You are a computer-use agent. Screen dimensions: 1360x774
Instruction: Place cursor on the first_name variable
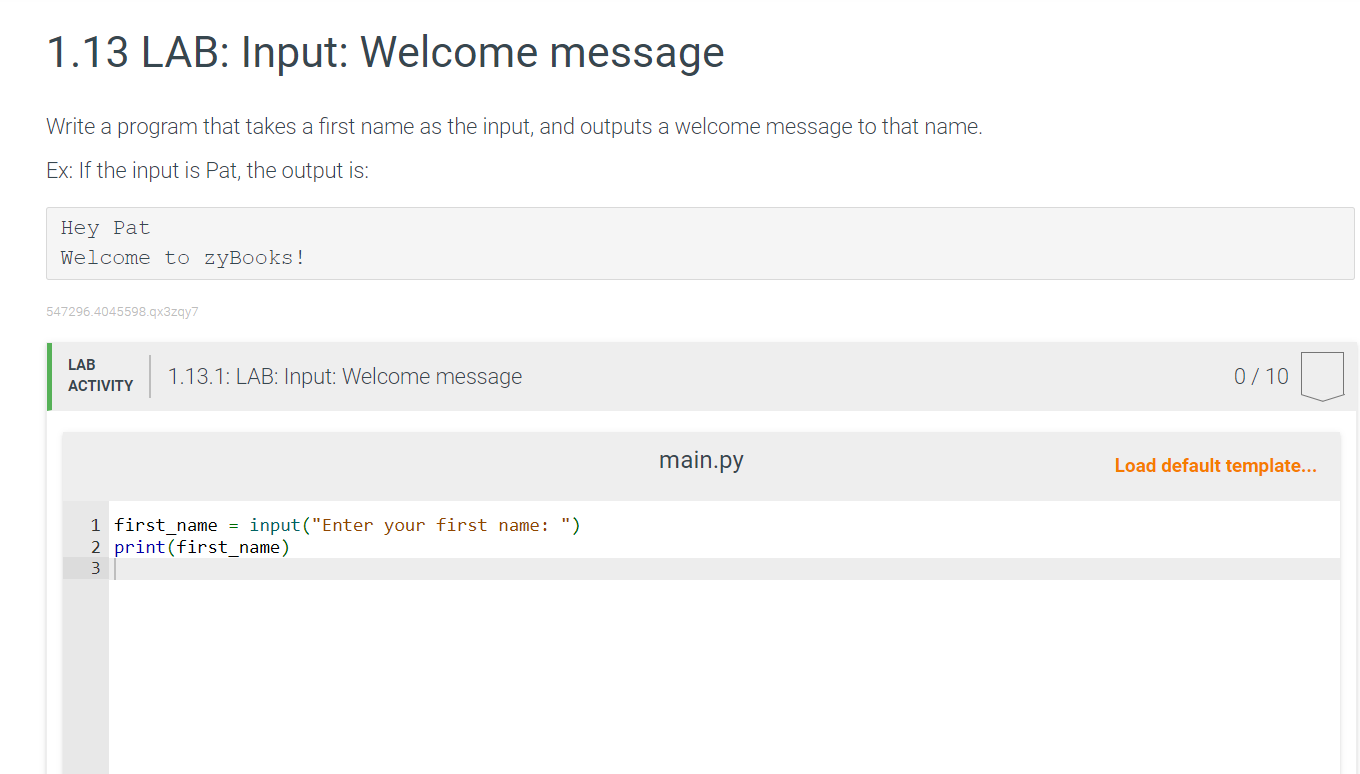(164, 524)
